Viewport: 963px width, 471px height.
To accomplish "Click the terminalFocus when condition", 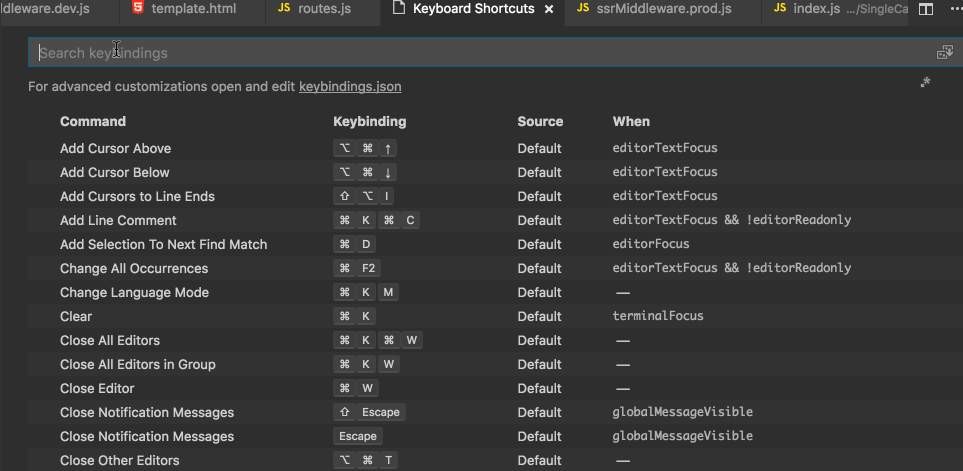I will click(658, 316).
